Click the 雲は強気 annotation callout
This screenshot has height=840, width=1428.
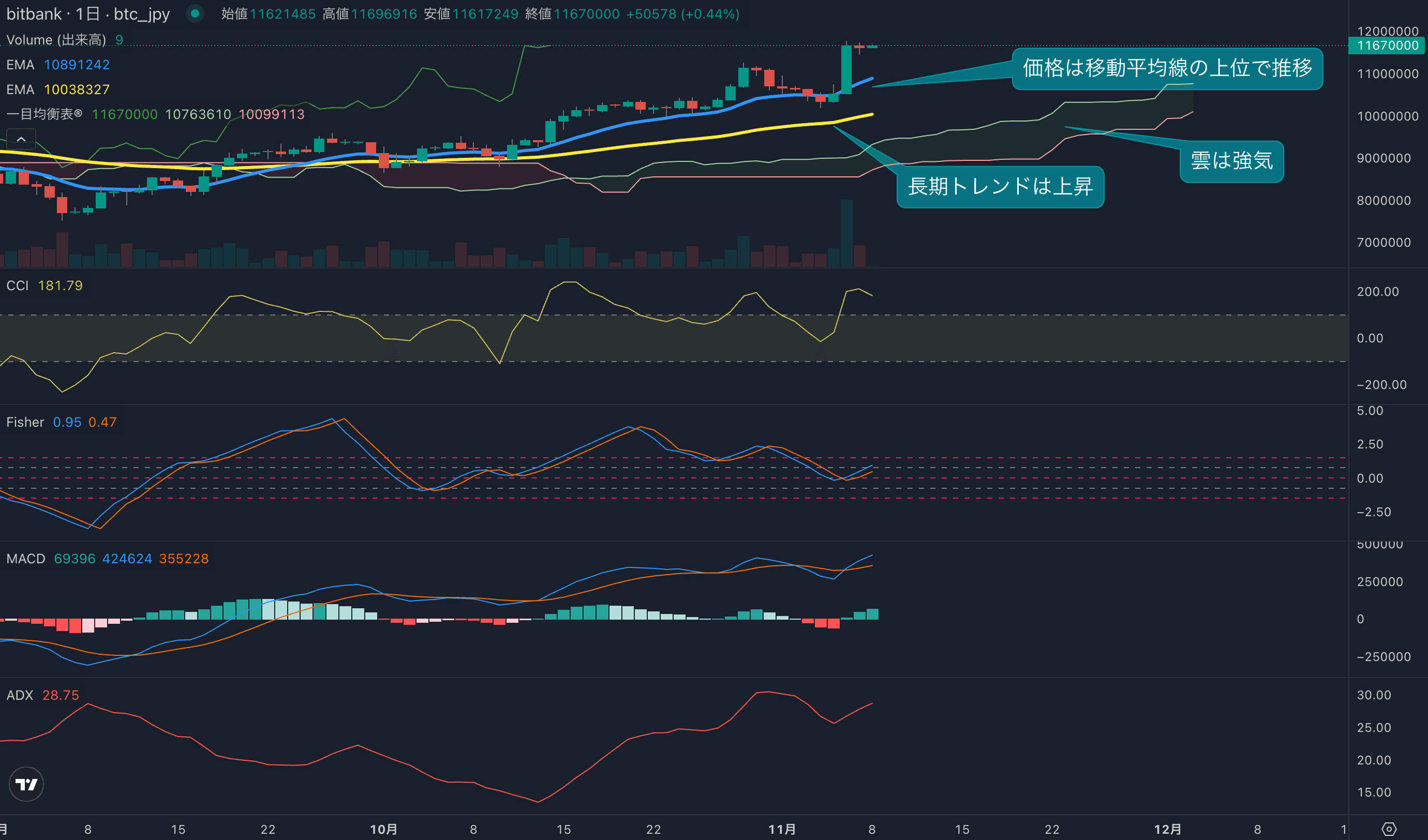pos(1231,161)
